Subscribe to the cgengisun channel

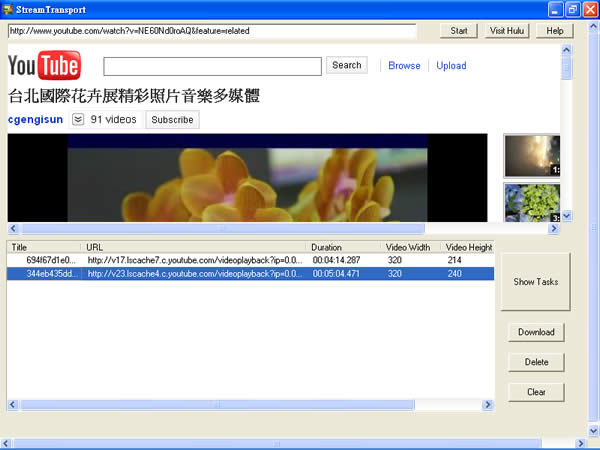coord(172,120)
